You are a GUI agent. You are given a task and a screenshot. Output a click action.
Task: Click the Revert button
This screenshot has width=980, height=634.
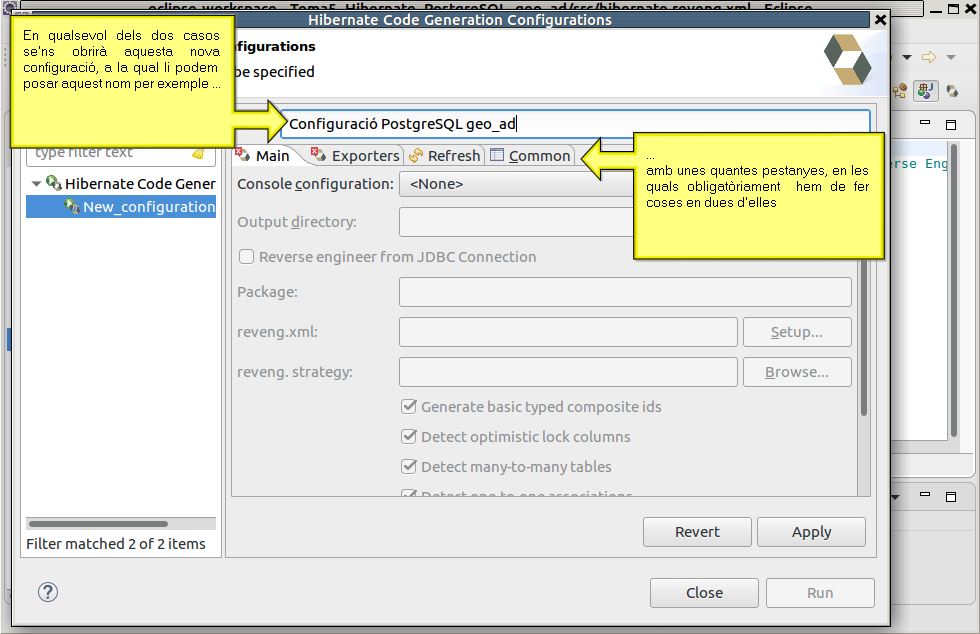click(x=697, y=532)
